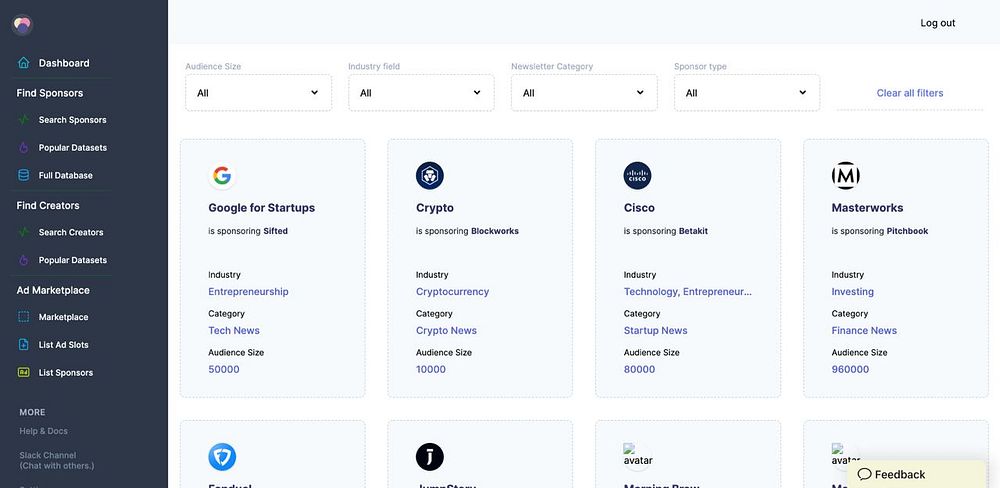Click the Crypto card title

(435, 208)
